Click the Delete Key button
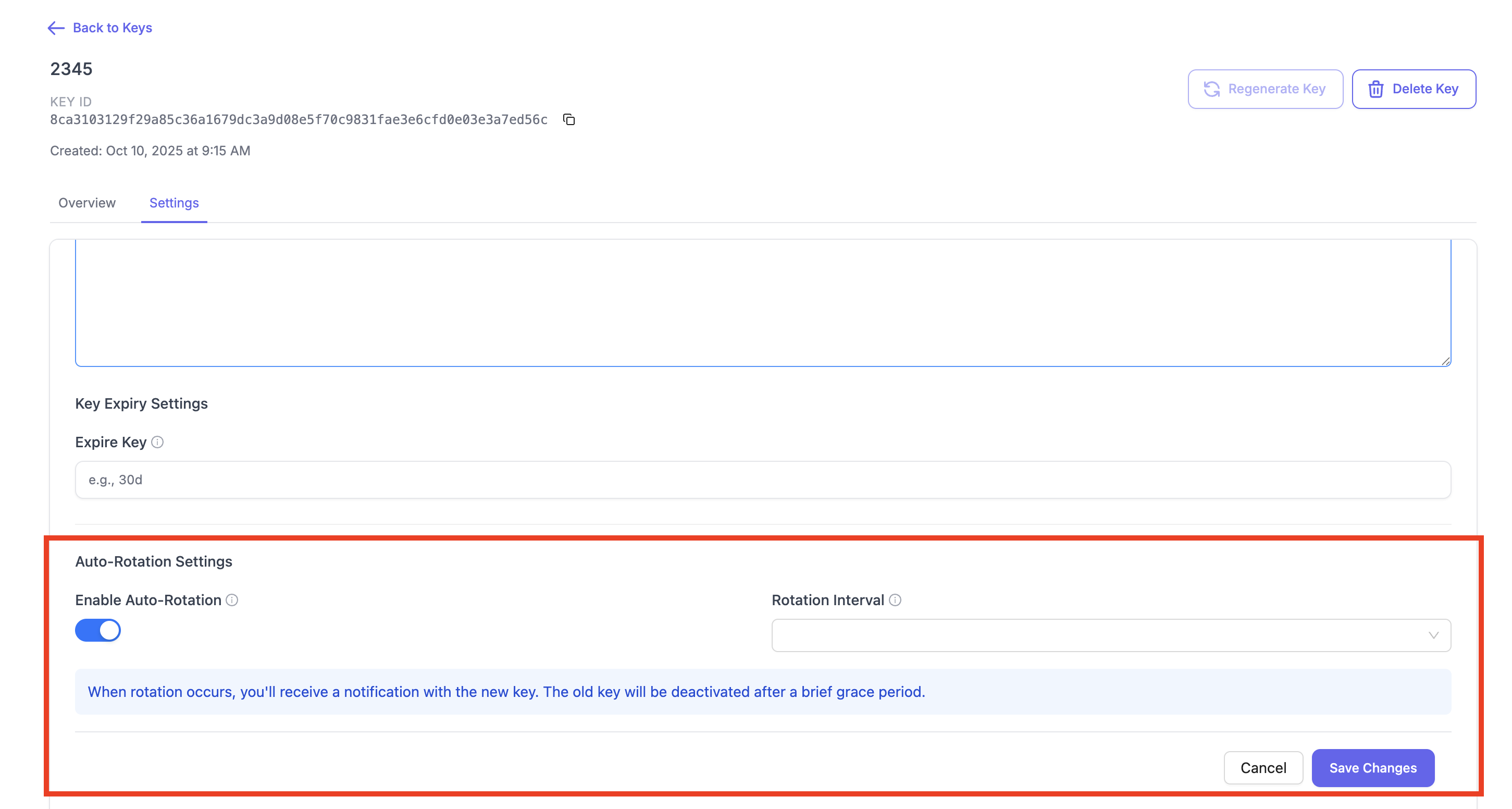This screenshot has width=1512, height=809. (x=1414, y=89)
